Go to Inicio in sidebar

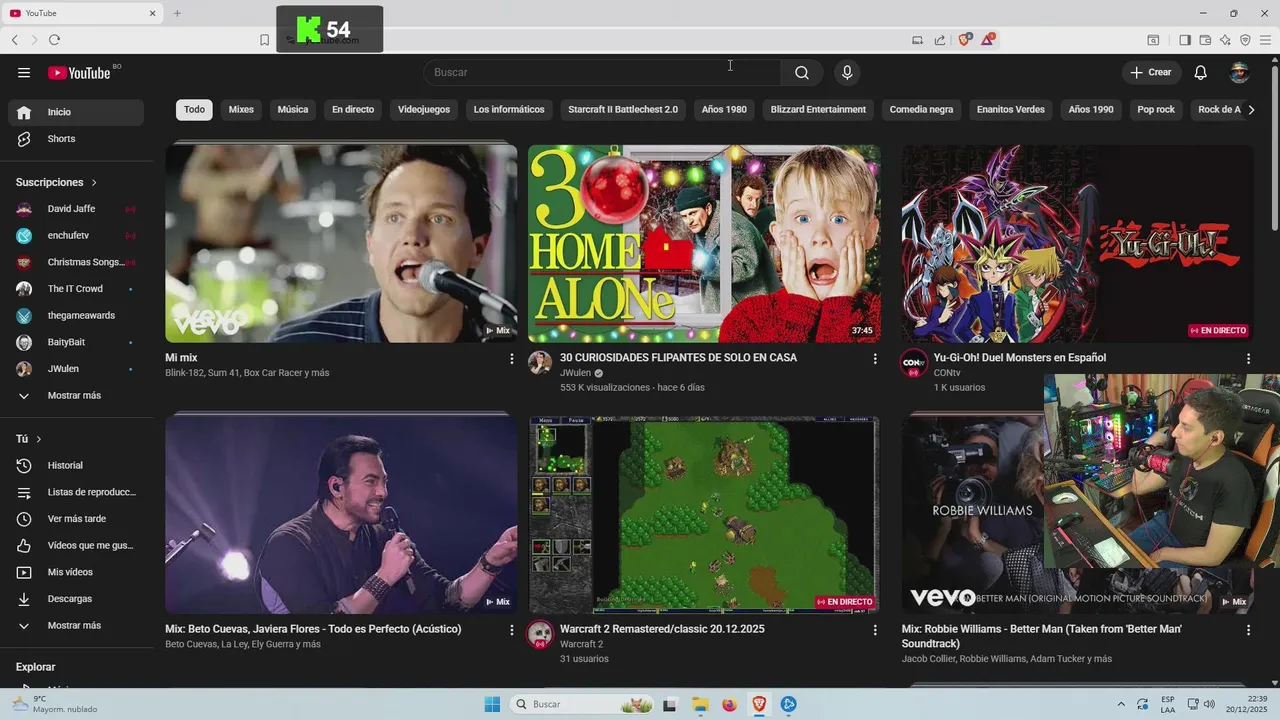click(x=77, y=112)
